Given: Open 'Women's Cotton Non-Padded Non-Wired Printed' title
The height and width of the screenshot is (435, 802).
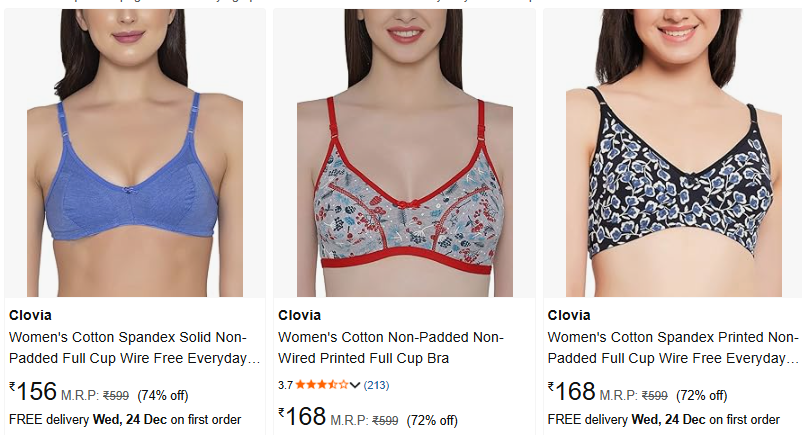Looking at the screenshot, I should click(391, 348).
